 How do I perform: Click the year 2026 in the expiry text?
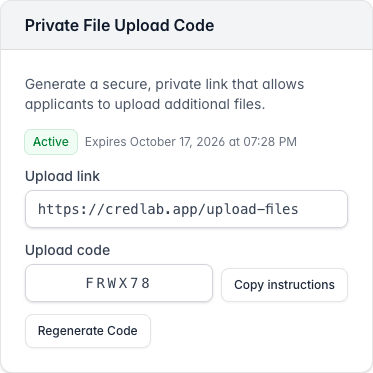(210, 142)
